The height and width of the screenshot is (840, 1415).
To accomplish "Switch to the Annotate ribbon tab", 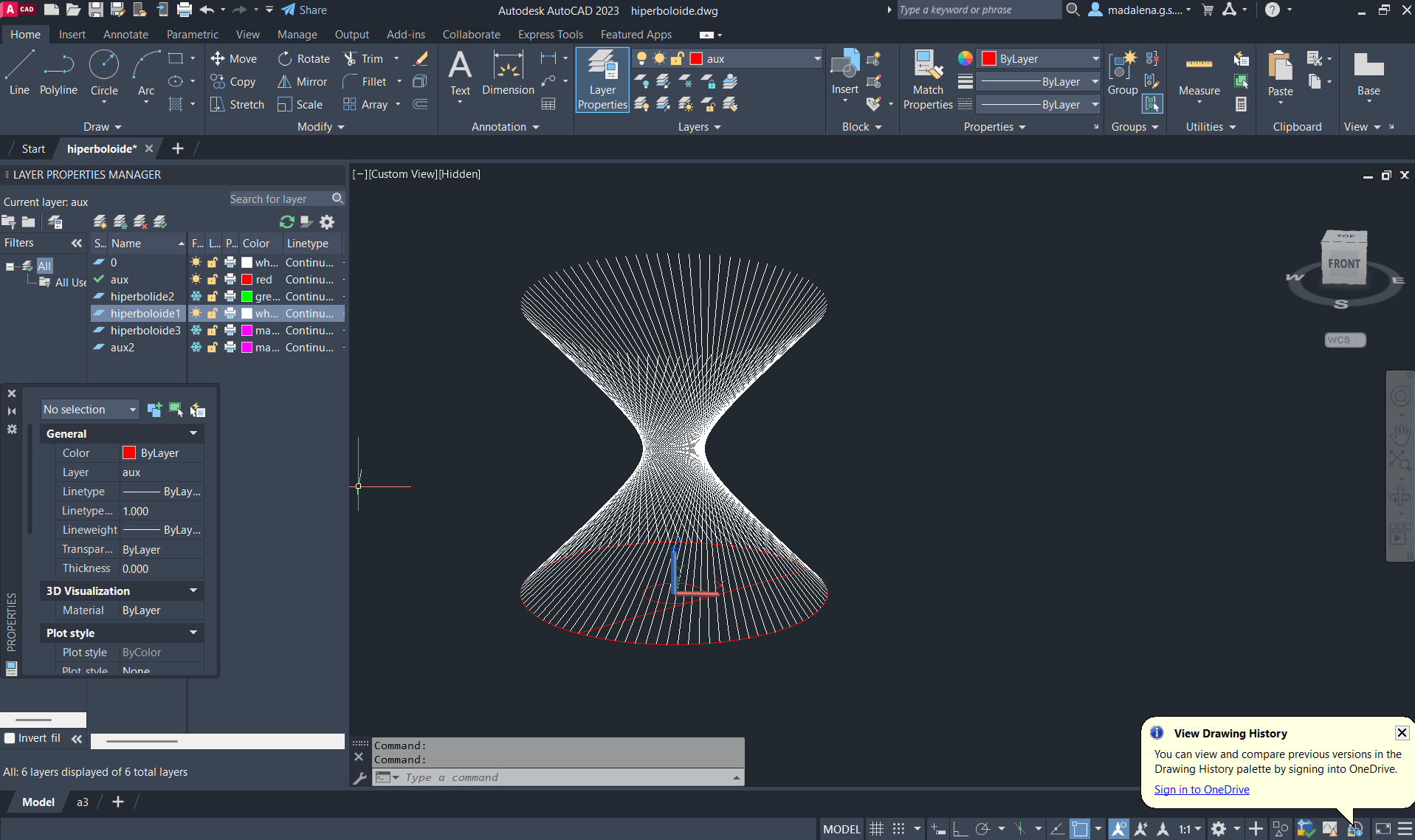I will click(125, 35).
